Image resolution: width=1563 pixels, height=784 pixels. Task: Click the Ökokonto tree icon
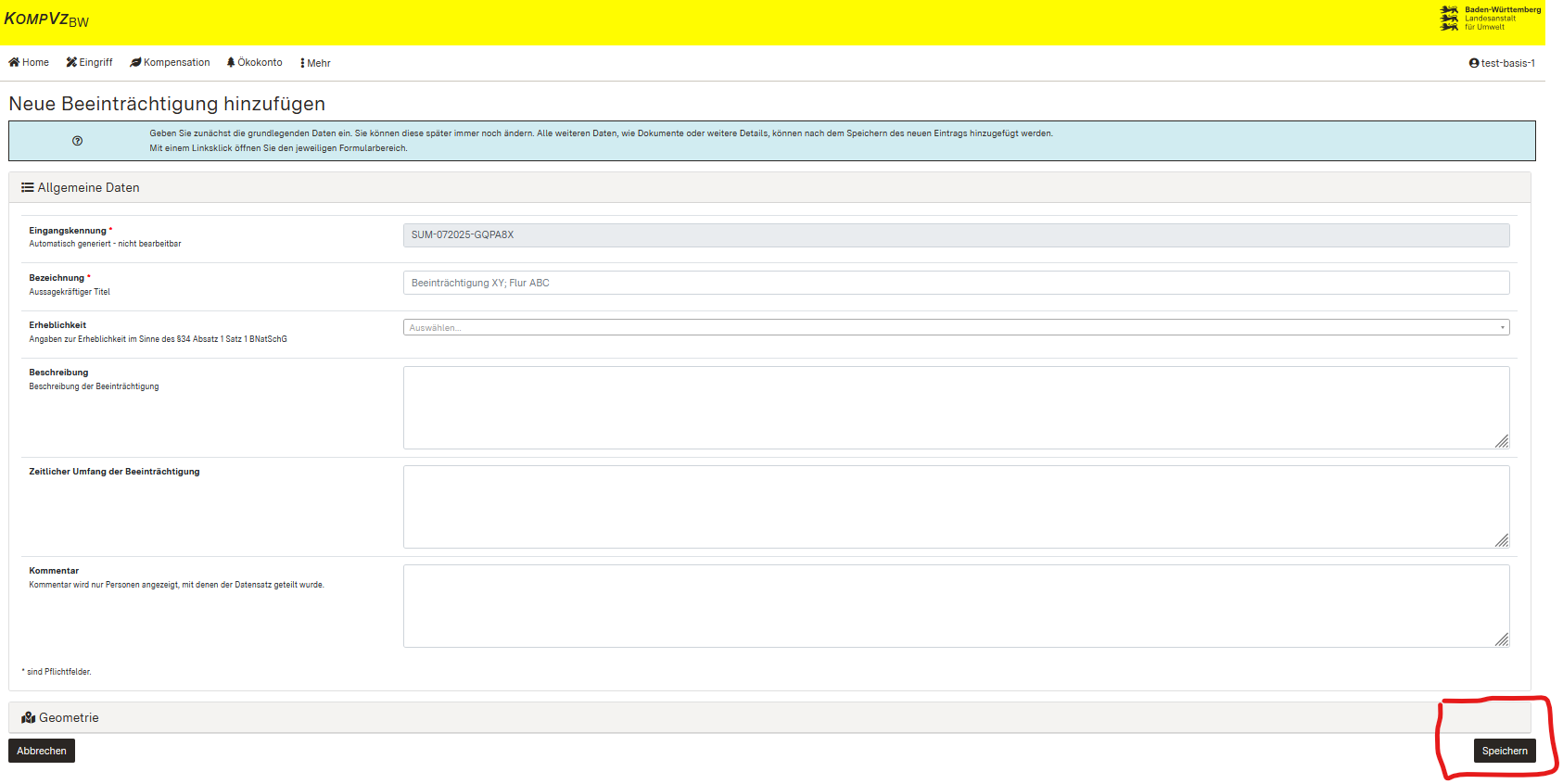click(231, 62)
